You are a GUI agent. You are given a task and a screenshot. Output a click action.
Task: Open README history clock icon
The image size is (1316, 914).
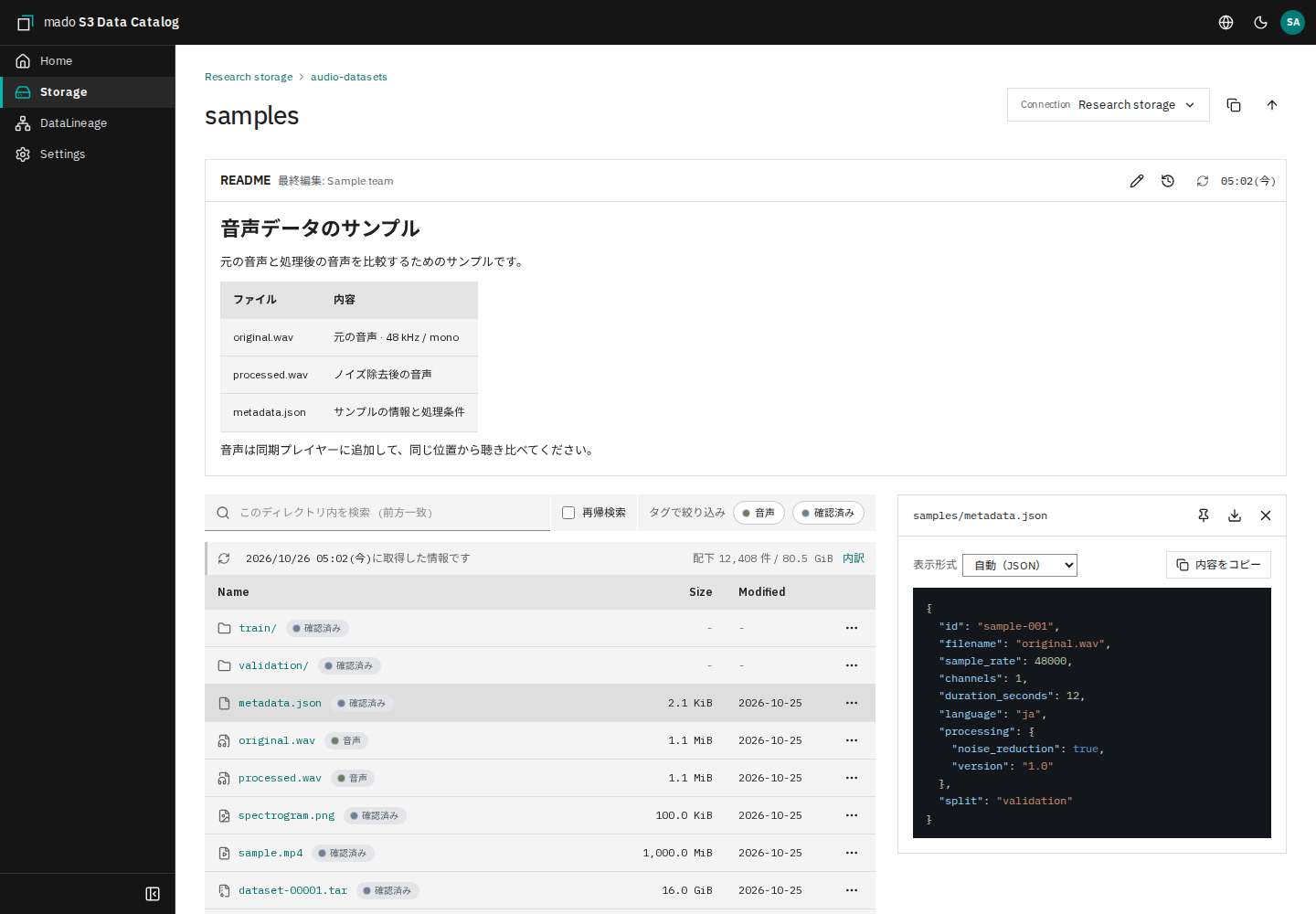(x=1168, y=181)
